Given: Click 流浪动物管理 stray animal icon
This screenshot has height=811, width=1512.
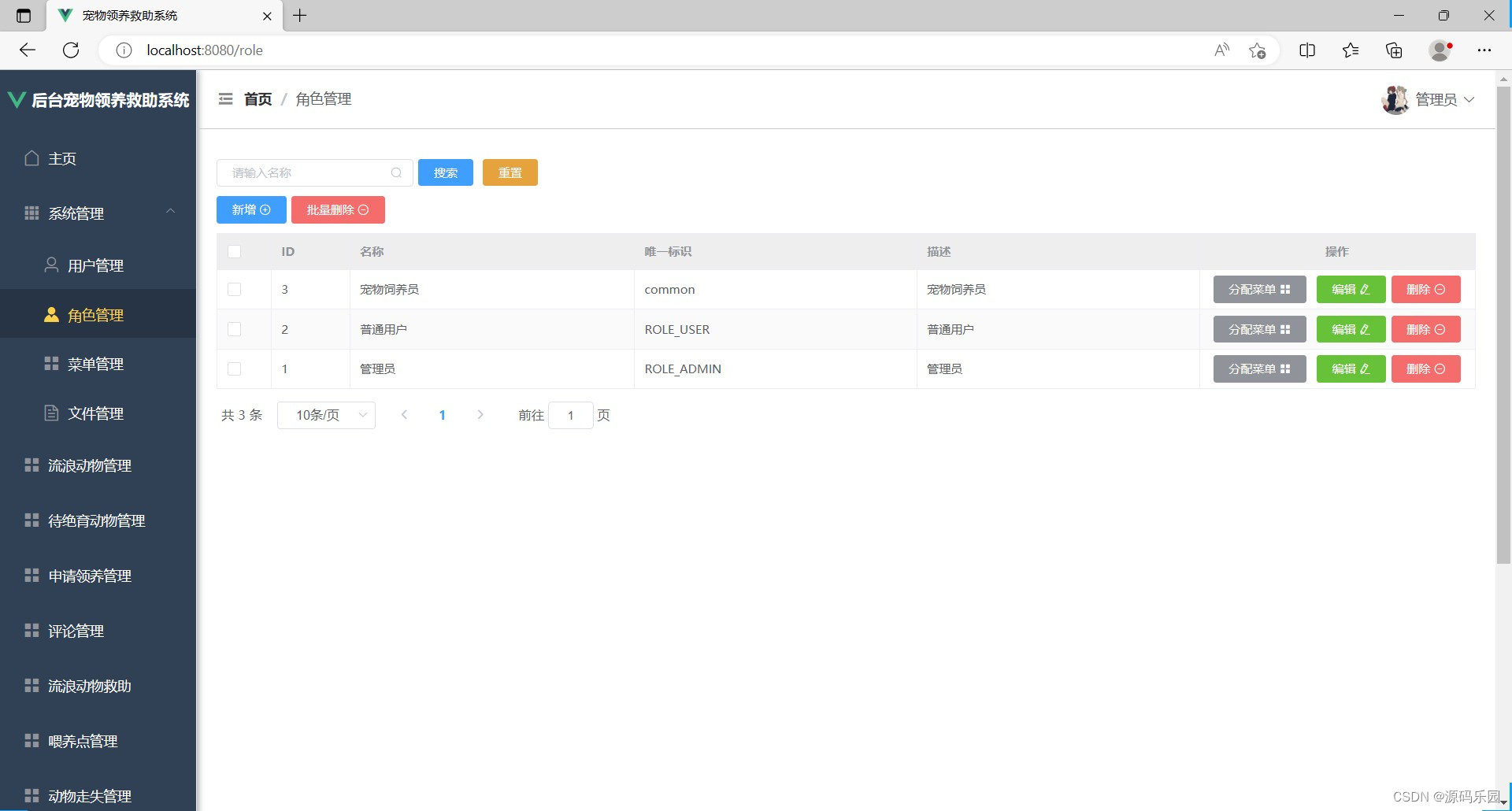Looking at the screenshot, I should (x=31, y=465).
